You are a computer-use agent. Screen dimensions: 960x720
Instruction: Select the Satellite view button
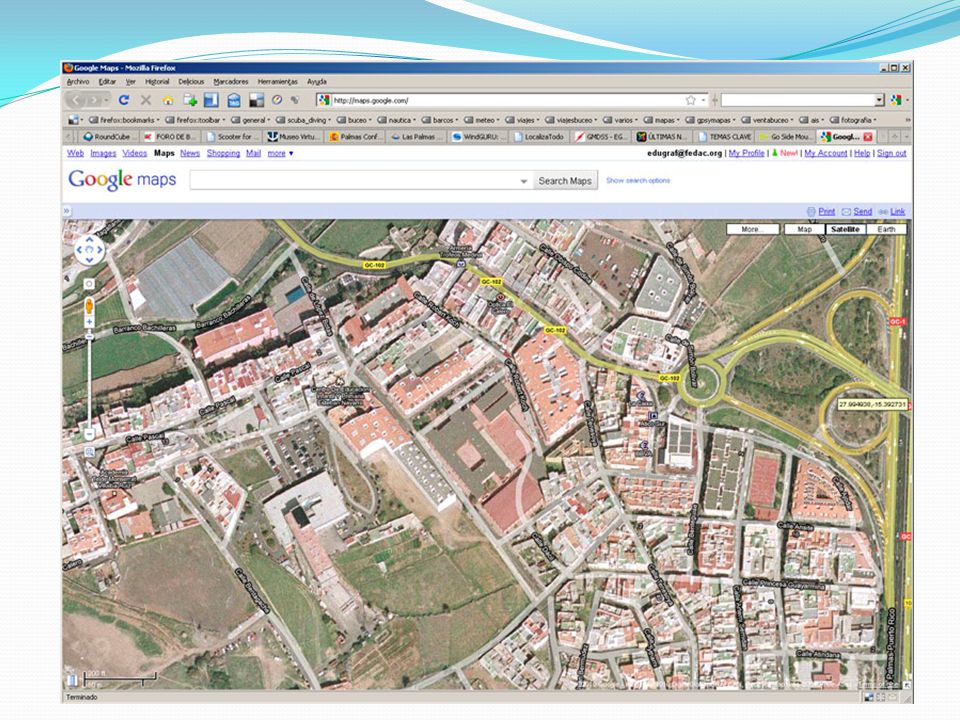point(846,229)
